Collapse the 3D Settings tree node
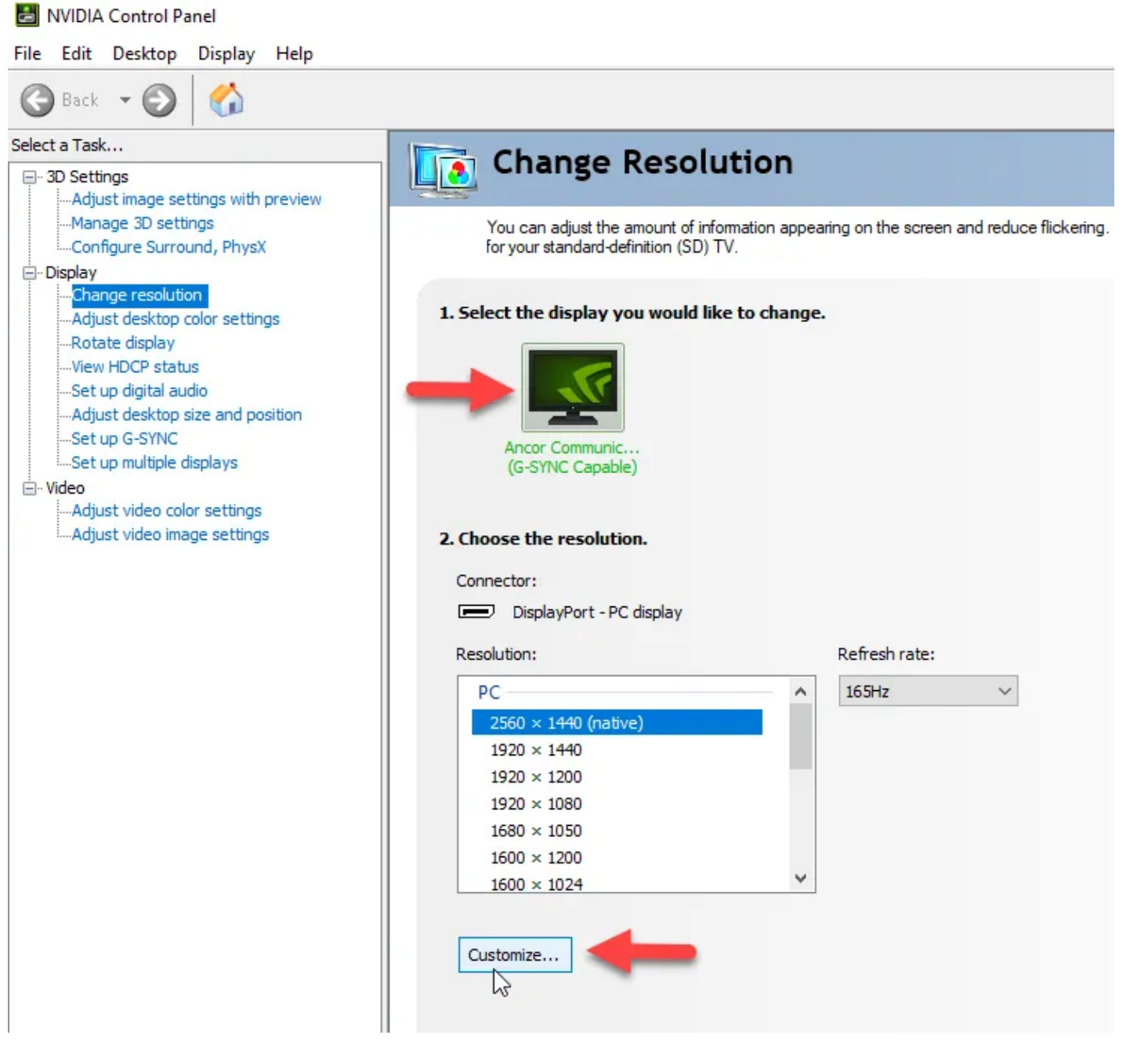The image size is (1130, 1064). point(30,177)
